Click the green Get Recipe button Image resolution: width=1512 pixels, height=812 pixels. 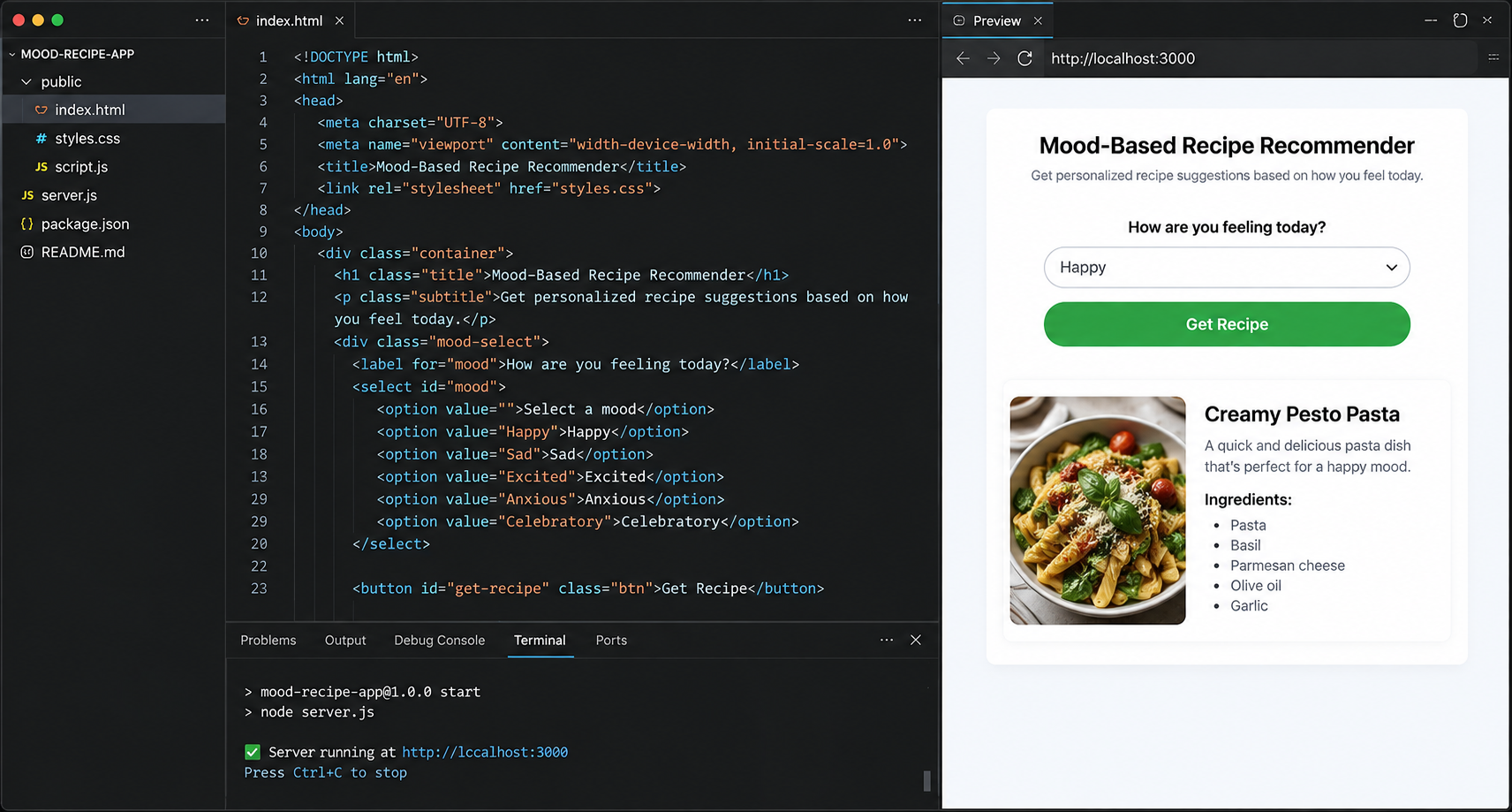click(1227, 324)
